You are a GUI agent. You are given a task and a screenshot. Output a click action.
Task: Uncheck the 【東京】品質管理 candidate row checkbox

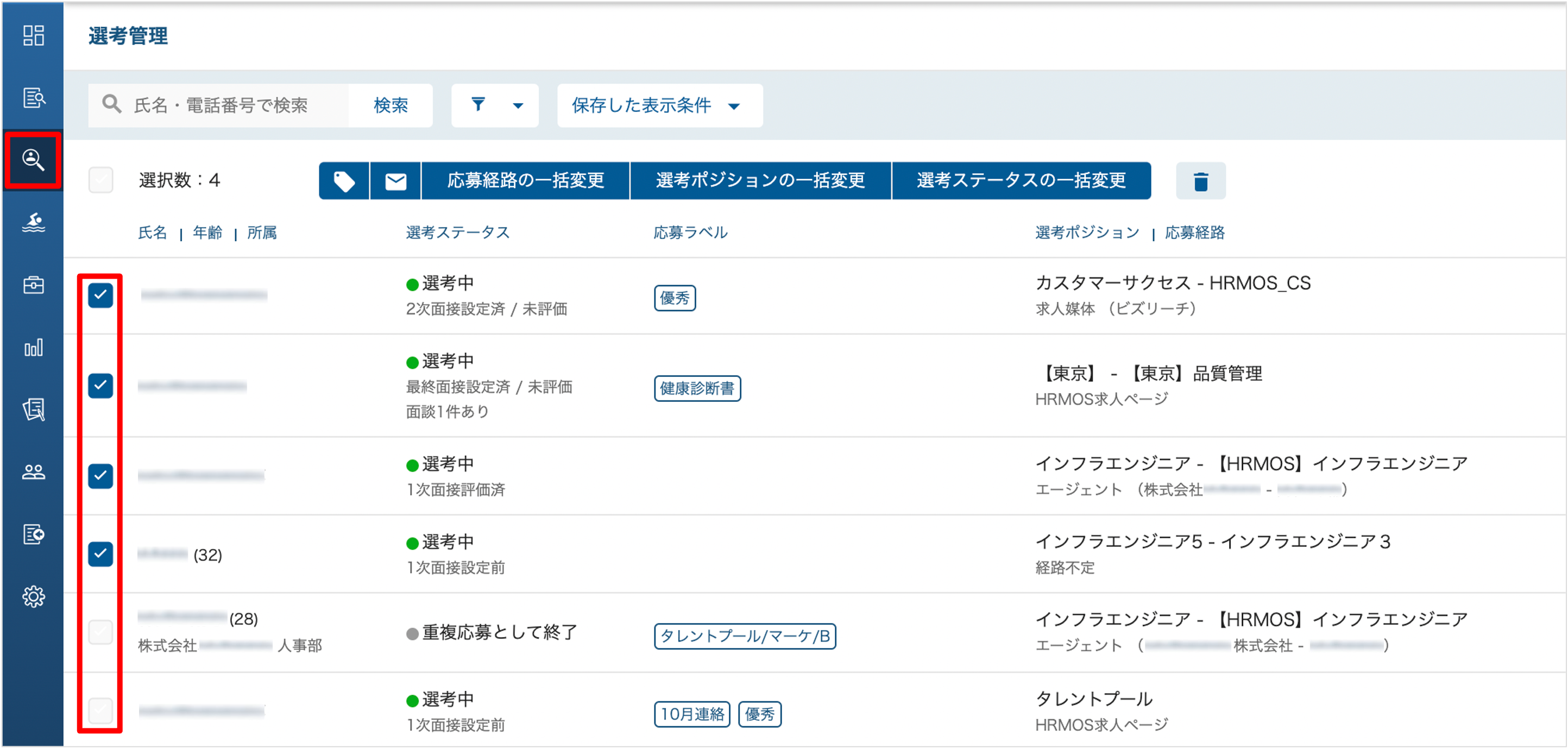100,386
